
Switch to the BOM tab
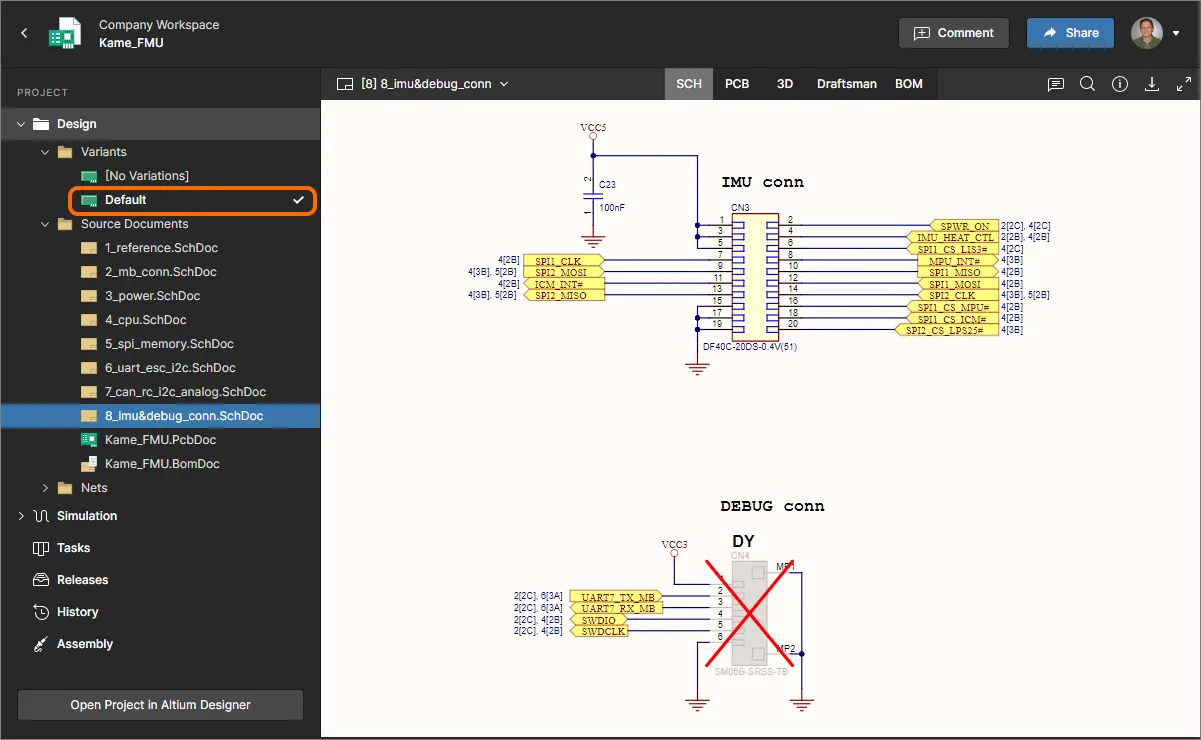pyautogui.click(x=908, y=84)
